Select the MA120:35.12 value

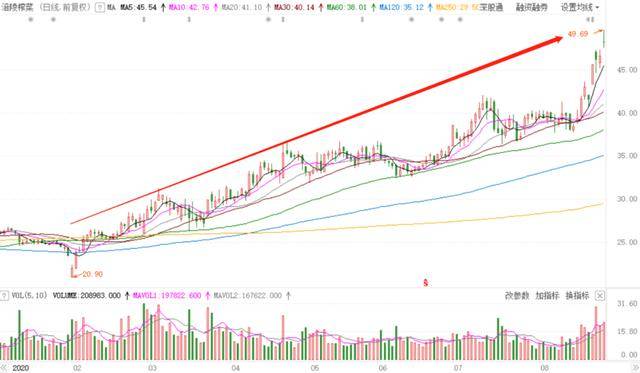tap(401, 7)
